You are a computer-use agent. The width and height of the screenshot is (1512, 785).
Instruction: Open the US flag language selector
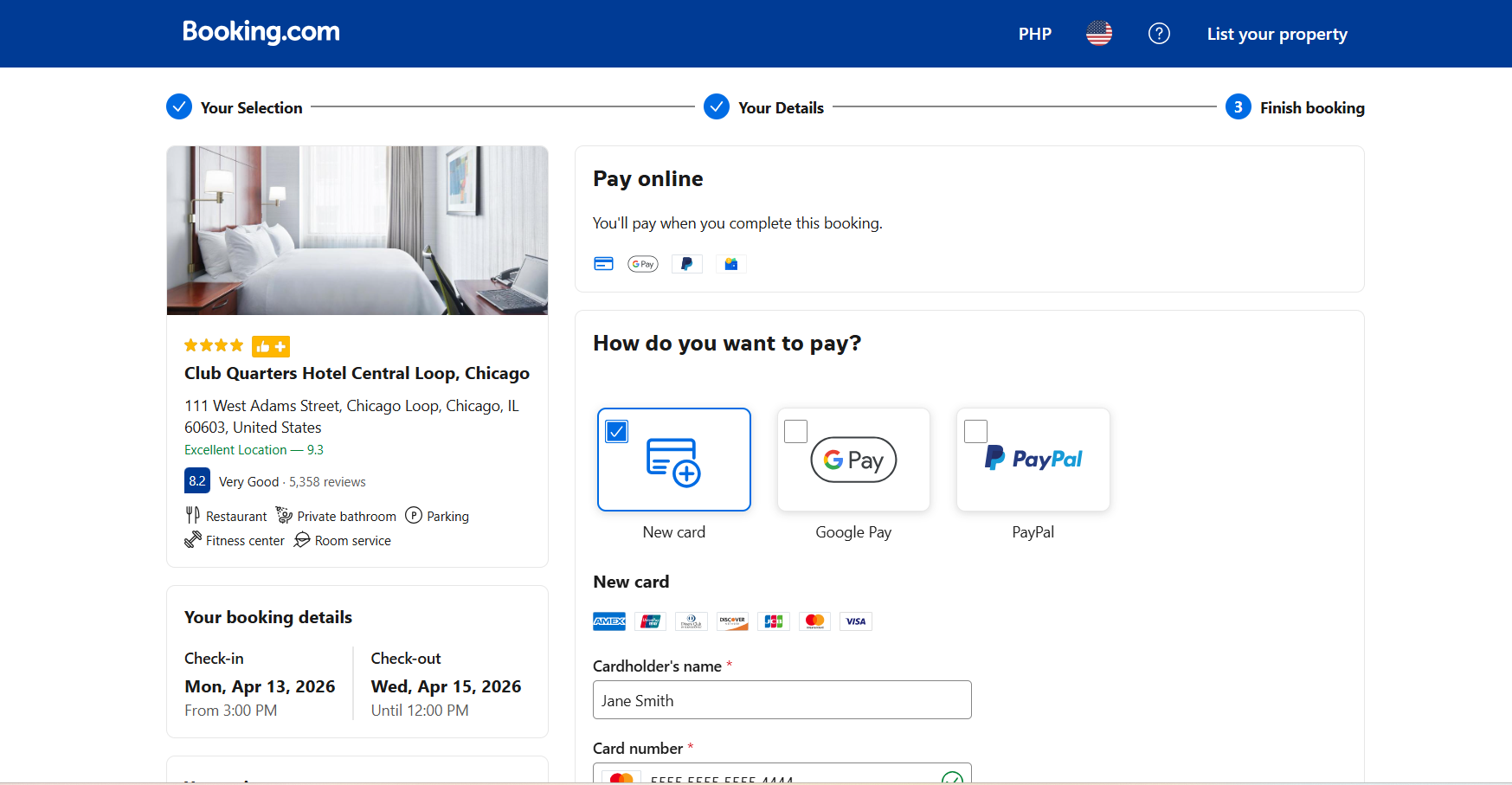point(1099,34)
